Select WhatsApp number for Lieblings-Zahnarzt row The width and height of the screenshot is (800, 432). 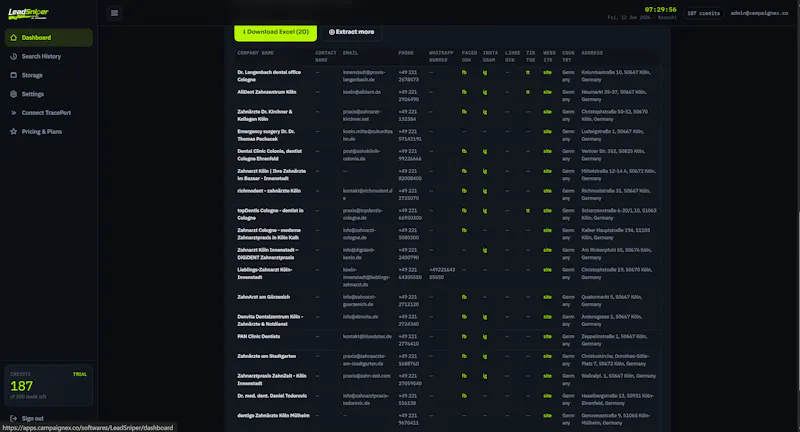tap(442, 273)
